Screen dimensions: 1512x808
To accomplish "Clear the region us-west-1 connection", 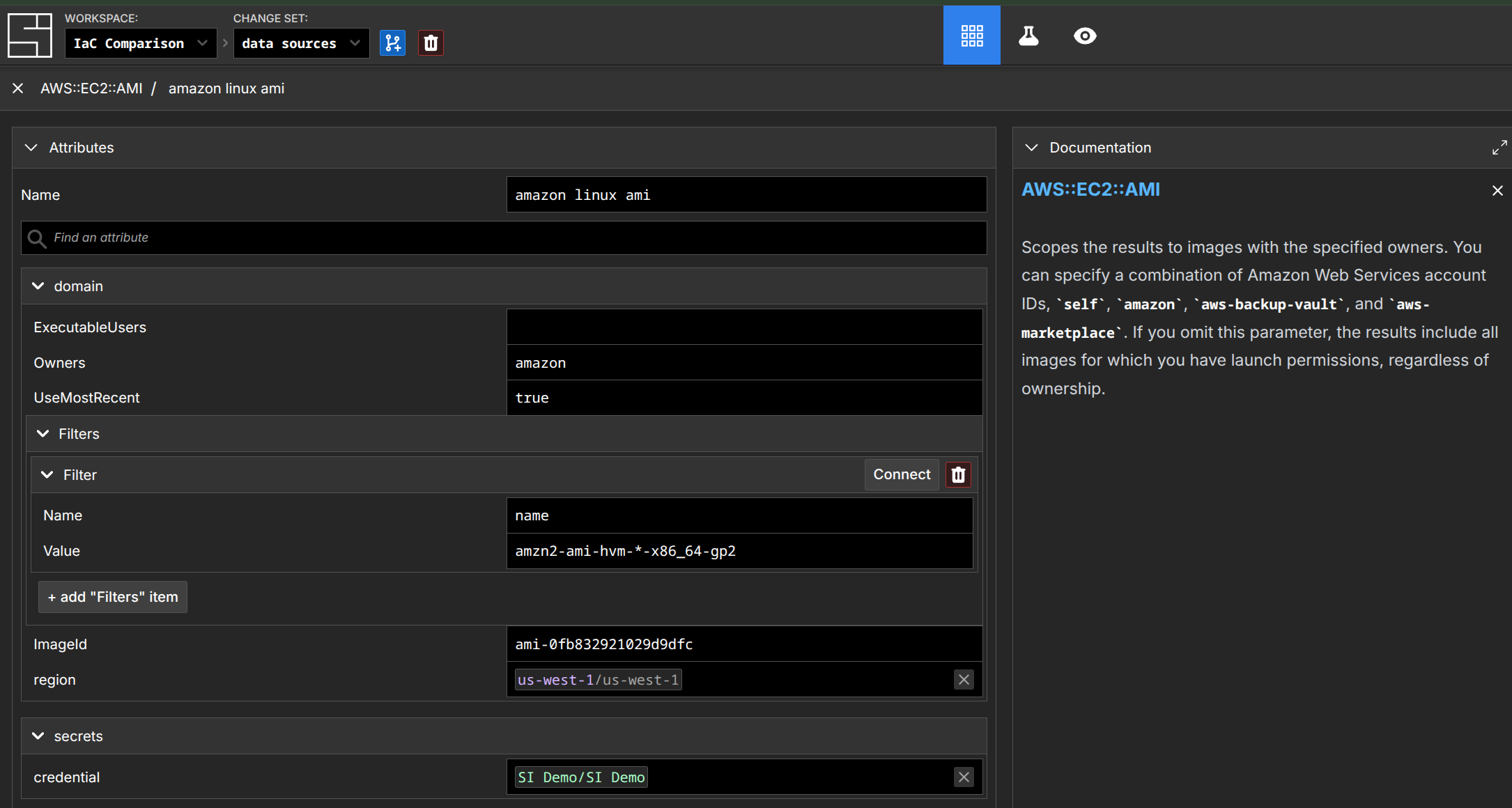I will click(963, 680).
